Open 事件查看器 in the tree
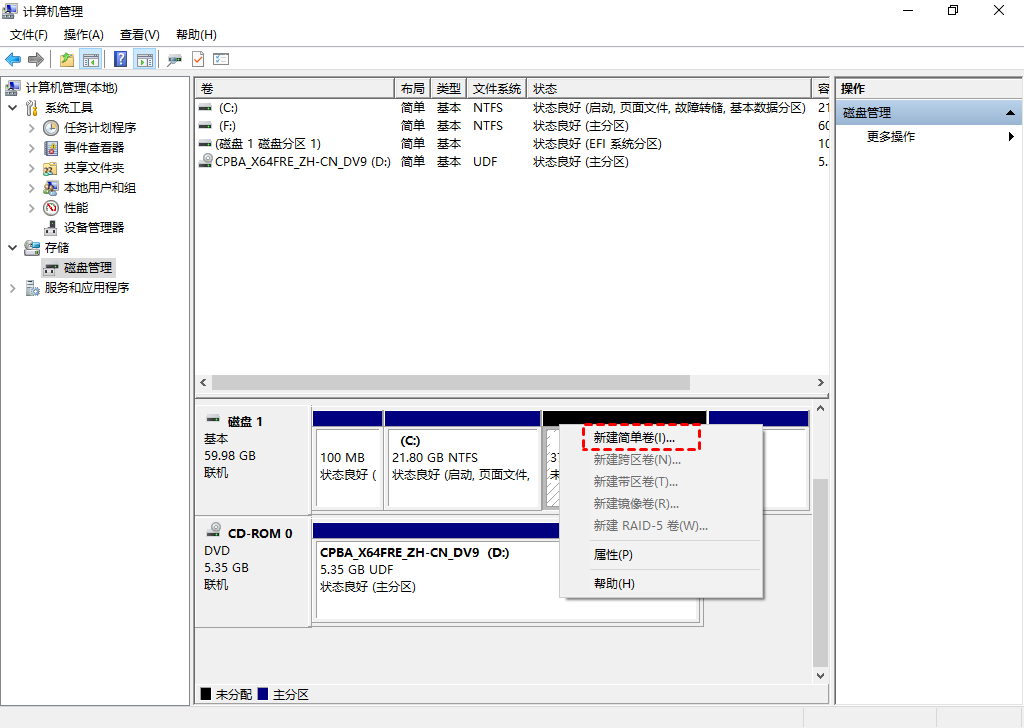Viewport: 1024px width, 728px height. (x=94, y=148)
